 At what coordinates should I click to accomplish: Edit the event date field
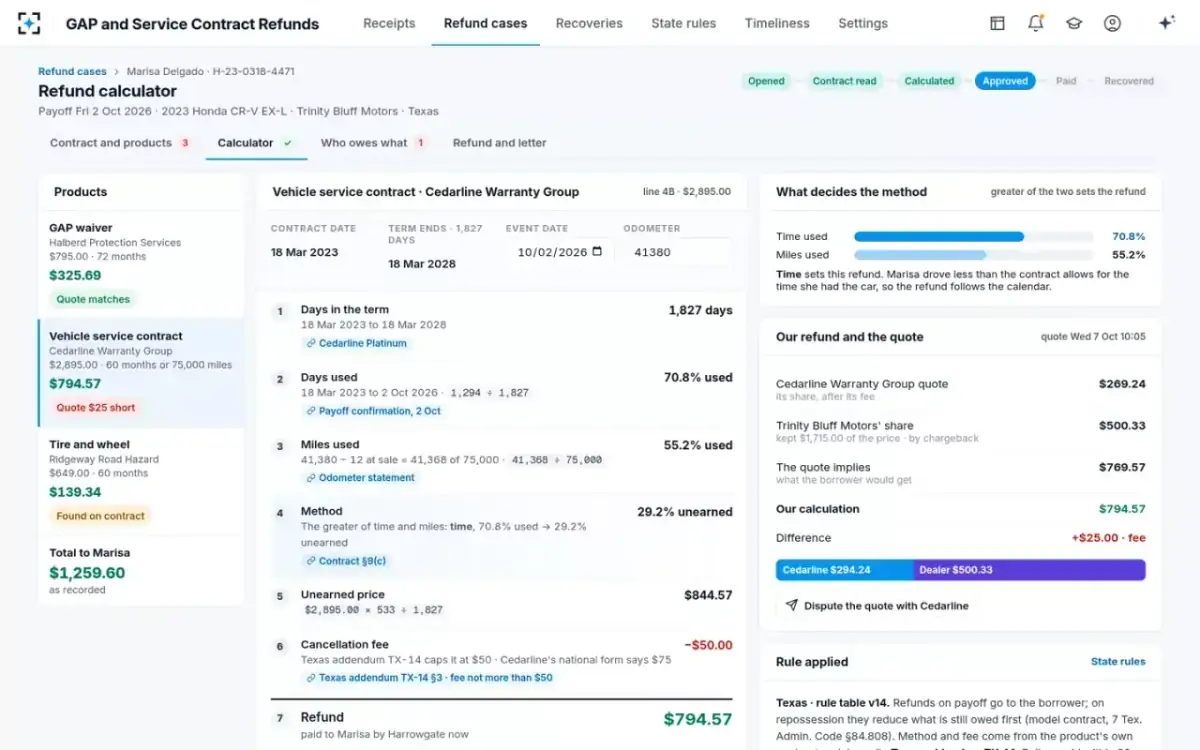[x=560, y=252]
